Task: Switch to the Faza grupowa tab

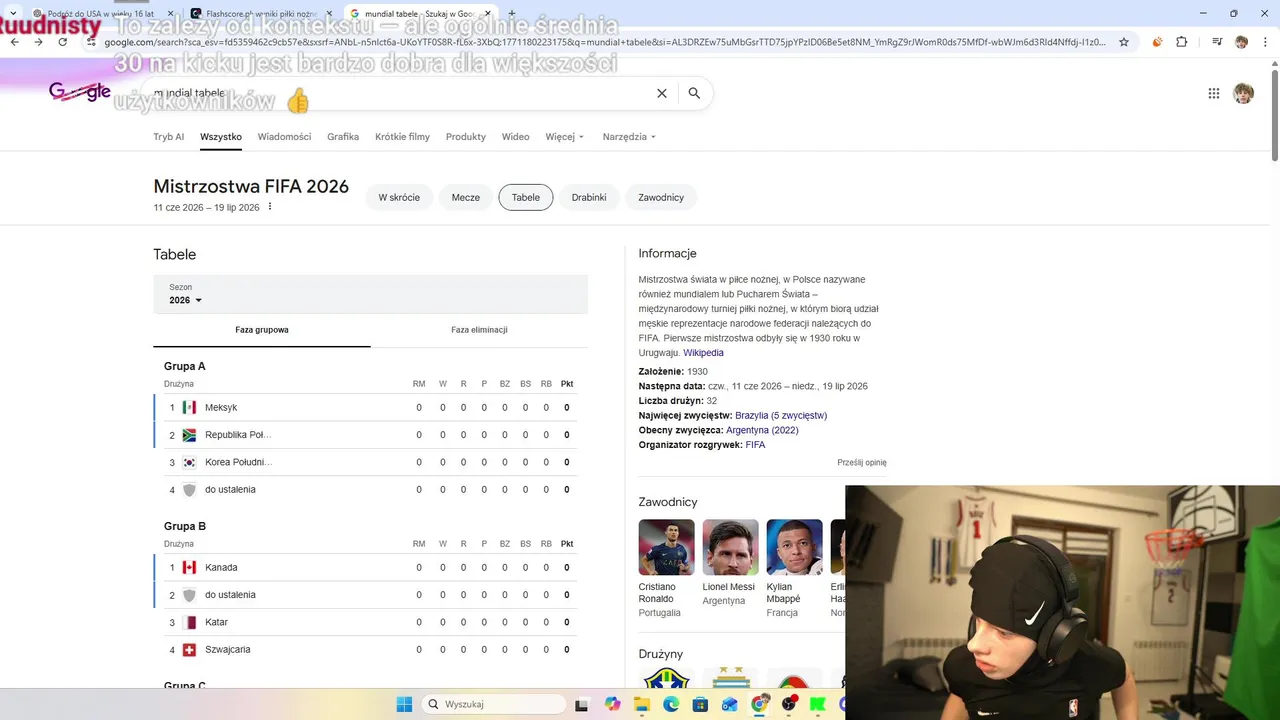Action: [x=262, y=330]
